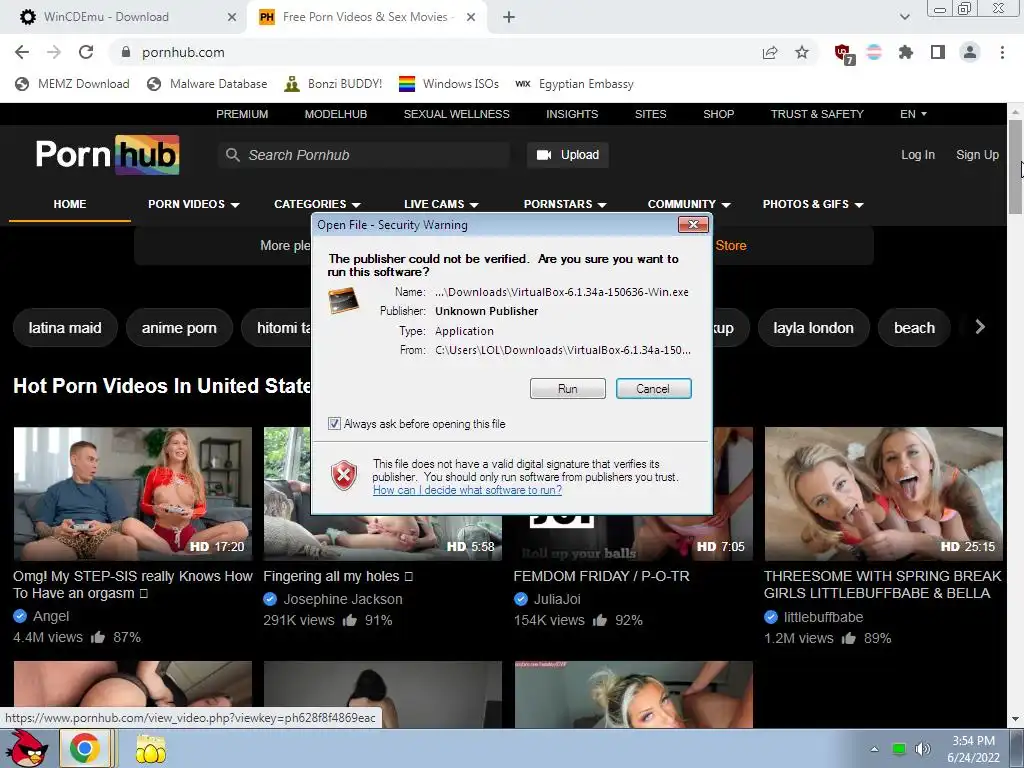Select the HOME navigation tab

pos(70,204)
